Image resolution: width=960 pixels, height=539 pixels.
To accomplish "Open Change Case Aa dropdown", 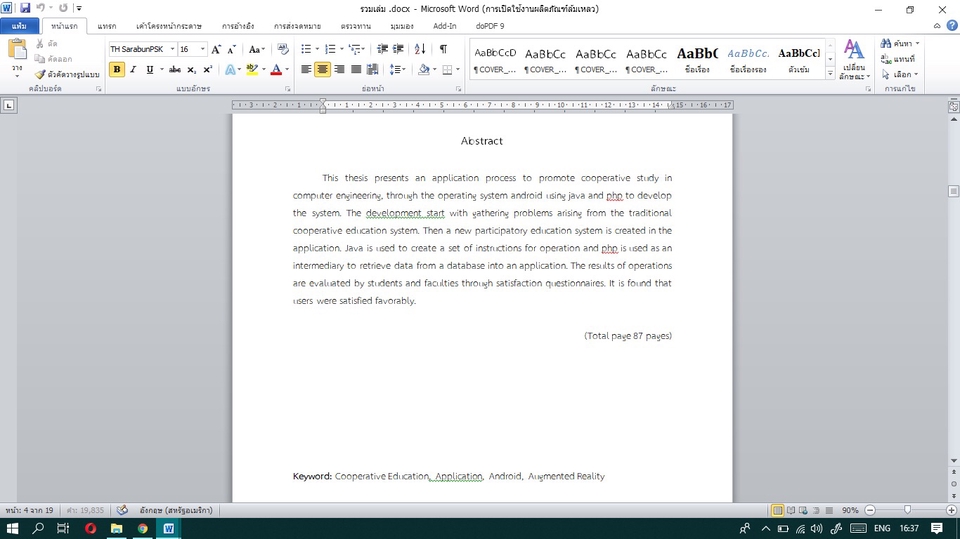I will [x=257, y=49].
